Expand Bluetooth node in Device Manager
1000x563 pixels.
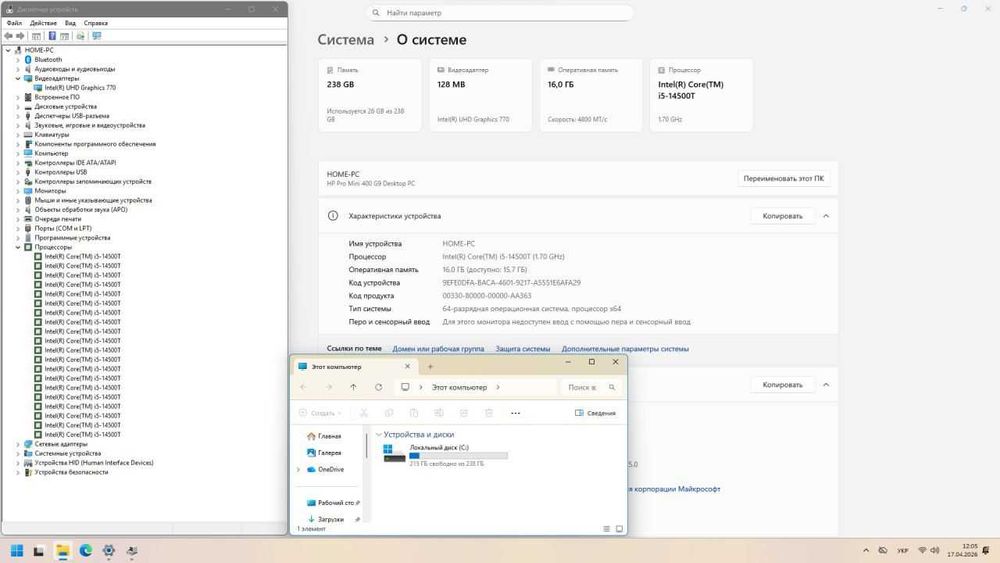(18, 59)
